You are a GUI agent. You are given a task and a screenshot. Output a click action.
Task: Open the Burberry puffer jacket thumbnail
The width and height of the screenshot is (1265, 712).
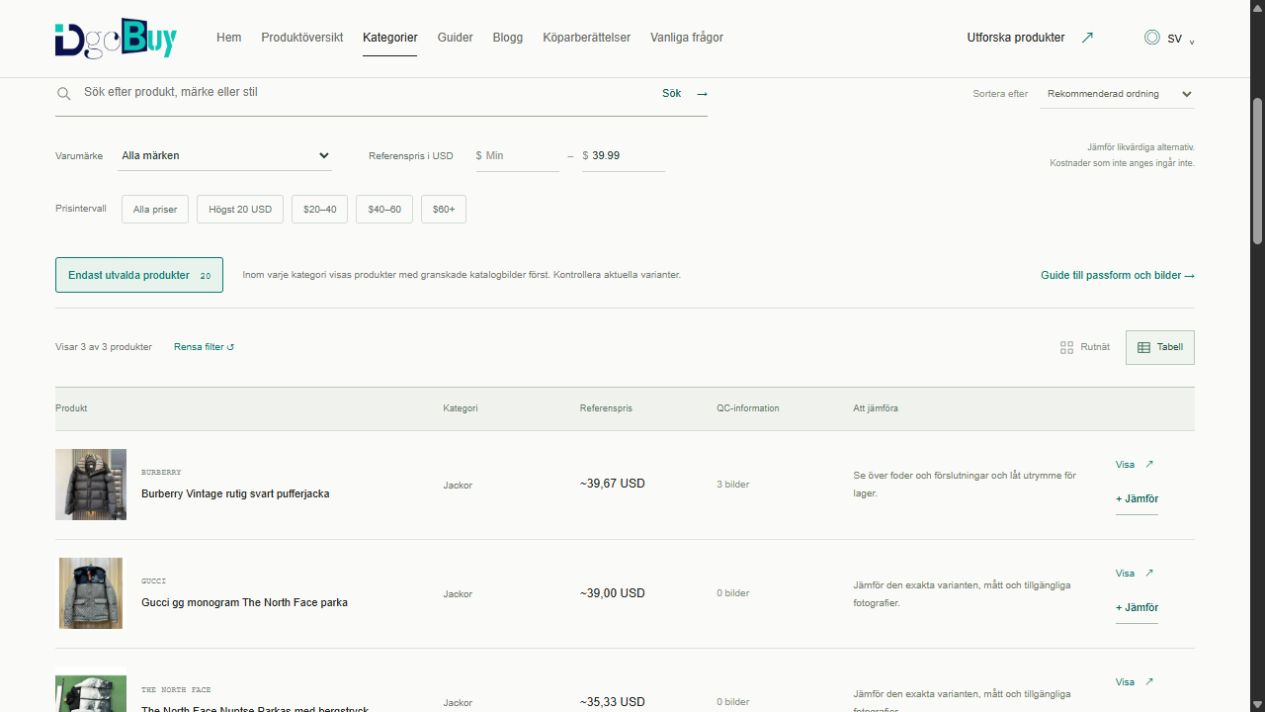tap(91, 484)
